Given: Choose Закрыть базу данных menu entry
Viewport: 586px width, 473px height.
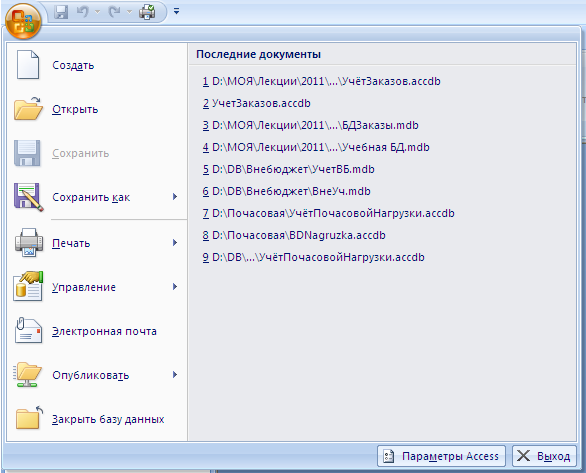Looking at the screenshot, I should [97, 419].
